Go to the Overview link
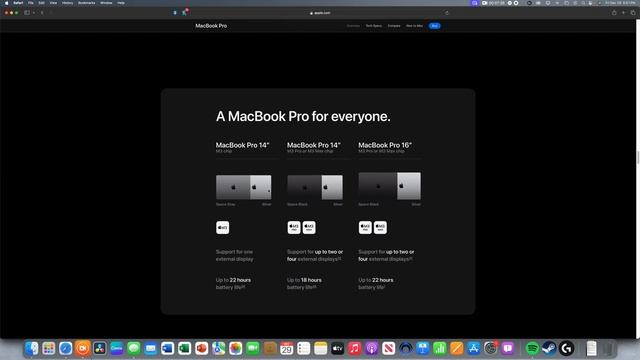 tap(353, 26)
